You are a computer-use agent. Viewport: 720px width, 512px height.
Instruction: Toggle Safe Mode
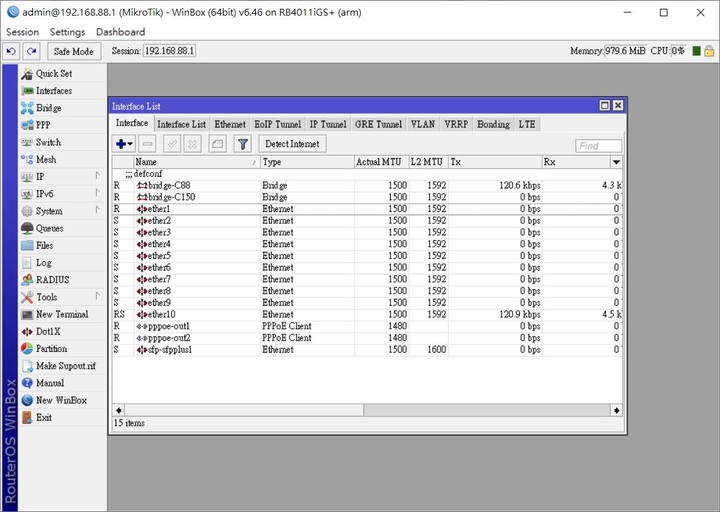(73, 51)
